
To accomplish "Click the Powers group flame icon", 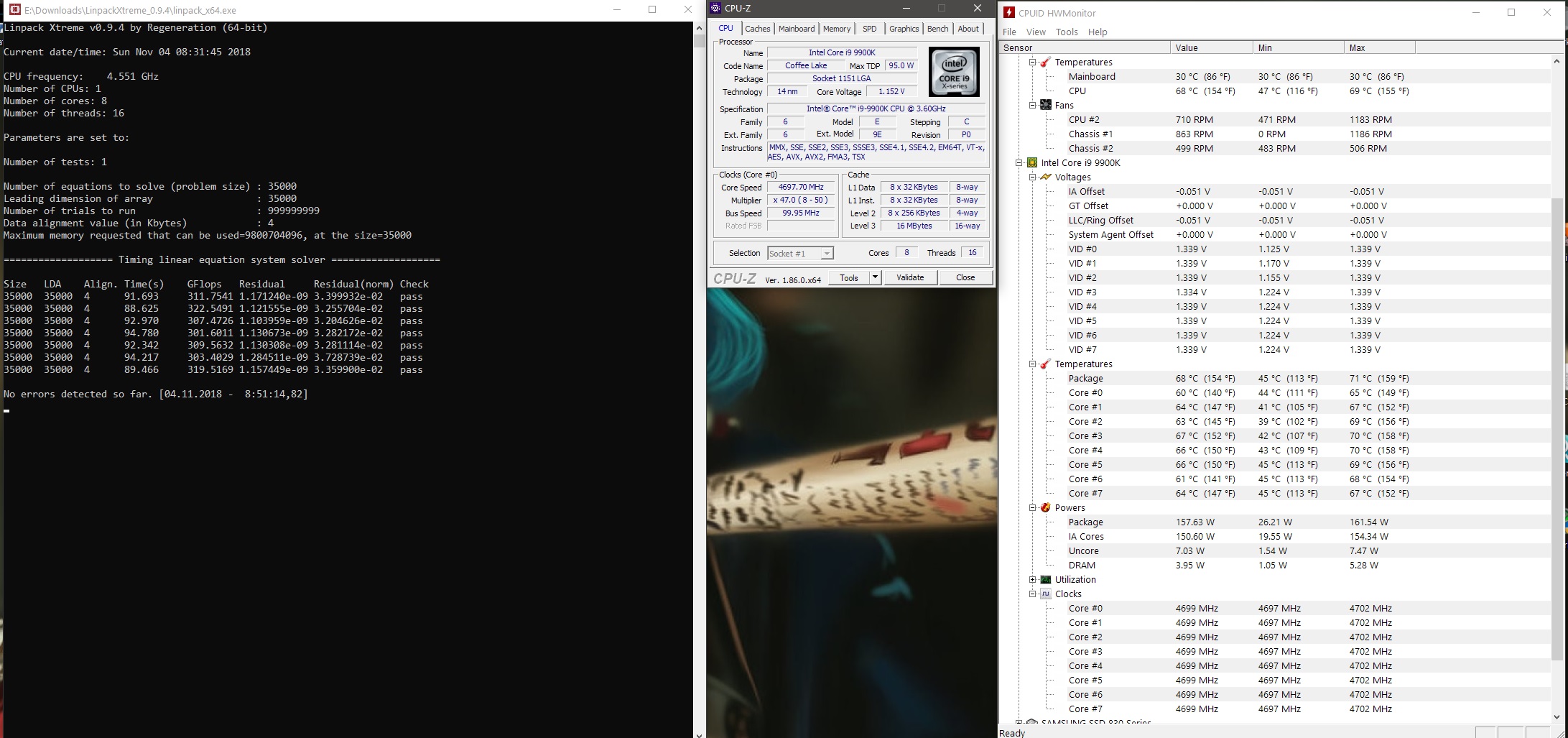I will 1045,508.
